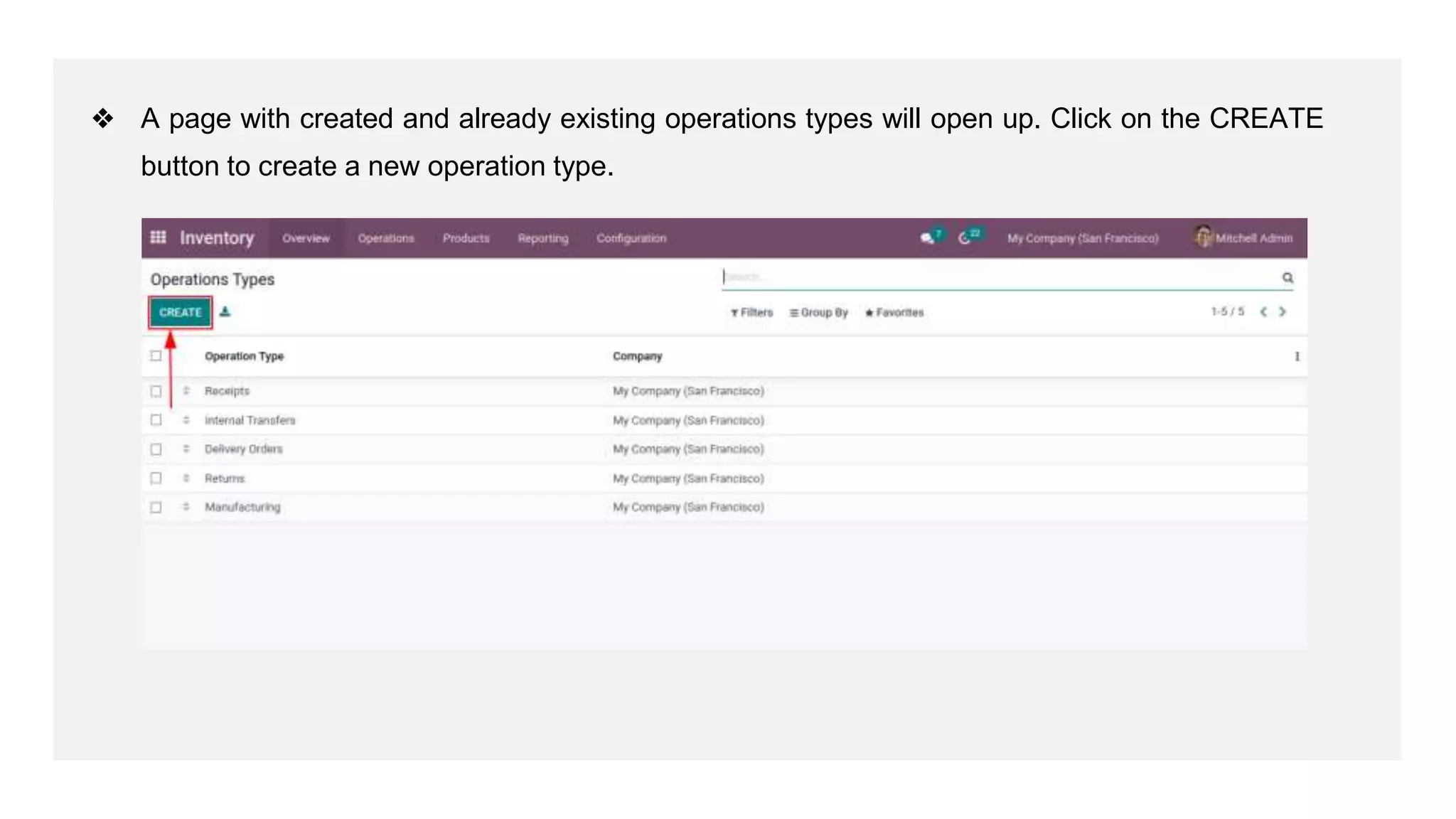Open the Configuration menu
This screenshot has width=1456, height=819.
tap(631, 238)
